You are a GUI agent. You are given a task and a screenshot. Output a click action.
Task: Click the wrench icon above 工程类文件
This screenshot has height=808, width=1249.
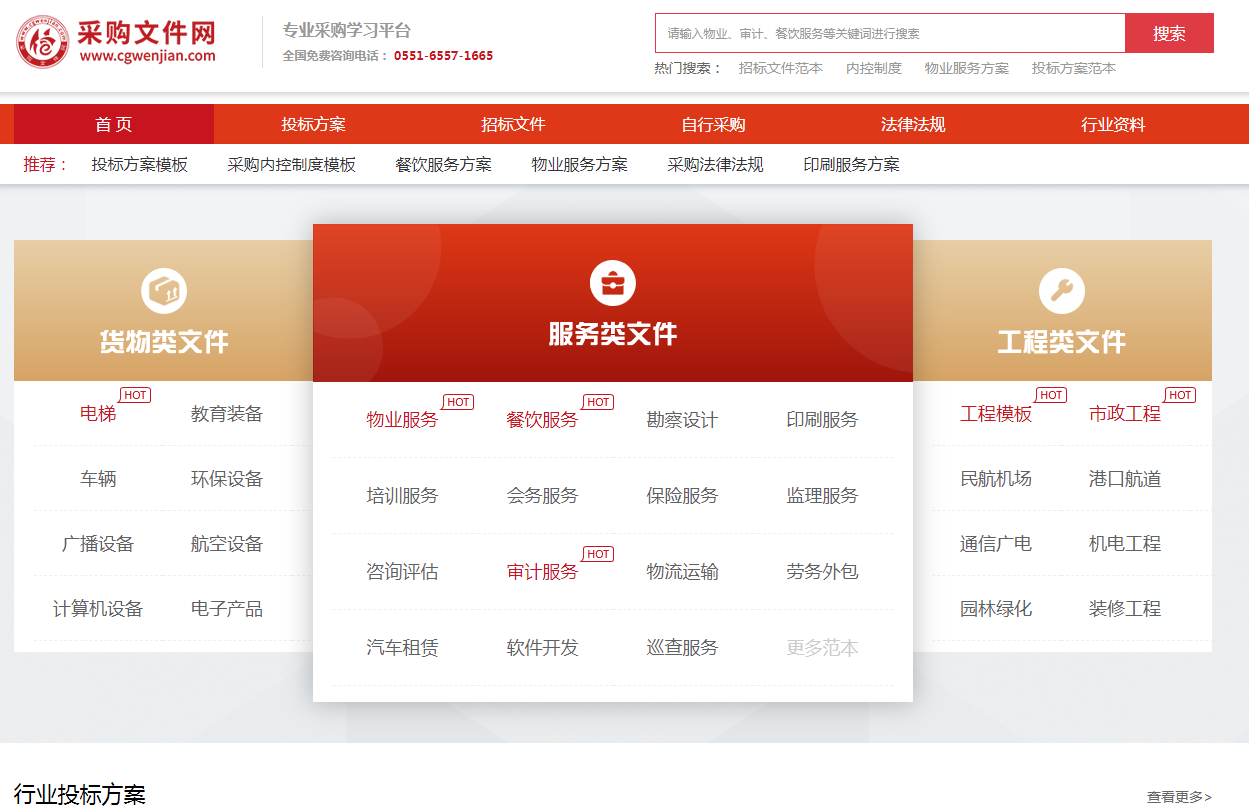coord(1063,289)
